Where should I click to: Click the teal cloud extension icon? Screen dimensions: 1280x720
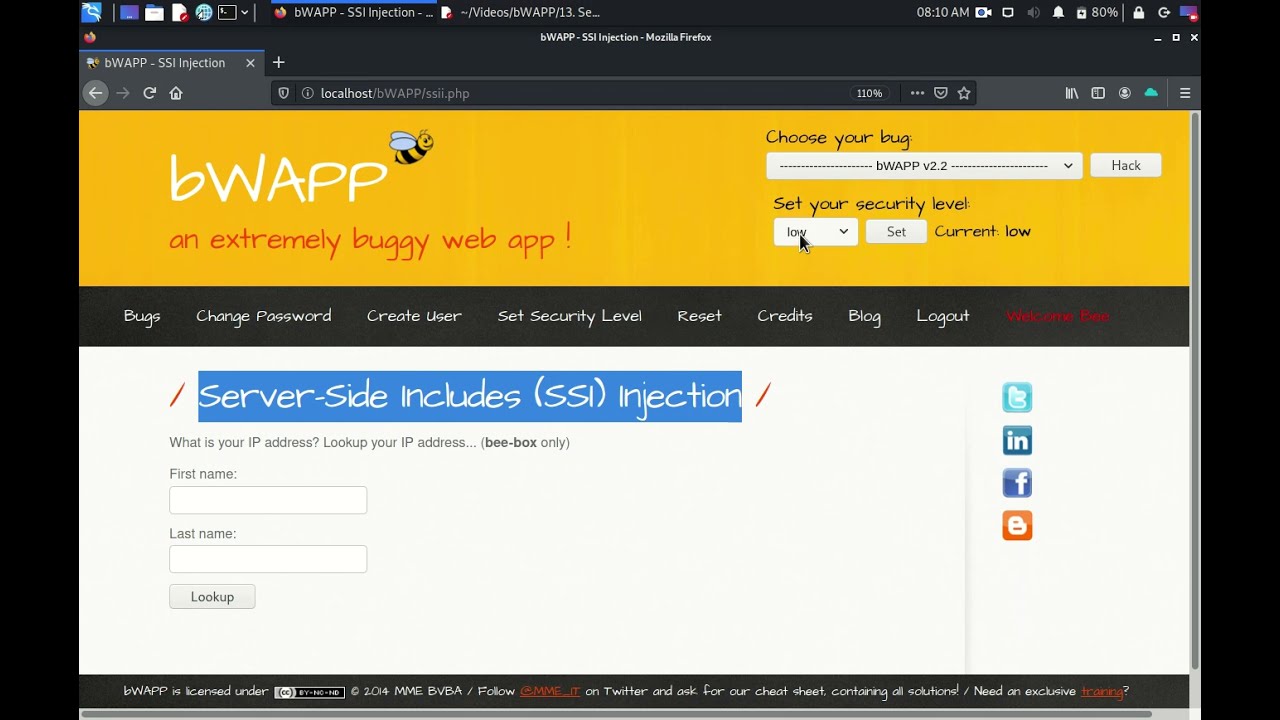pyautogui.click(x=1151, y=93)
